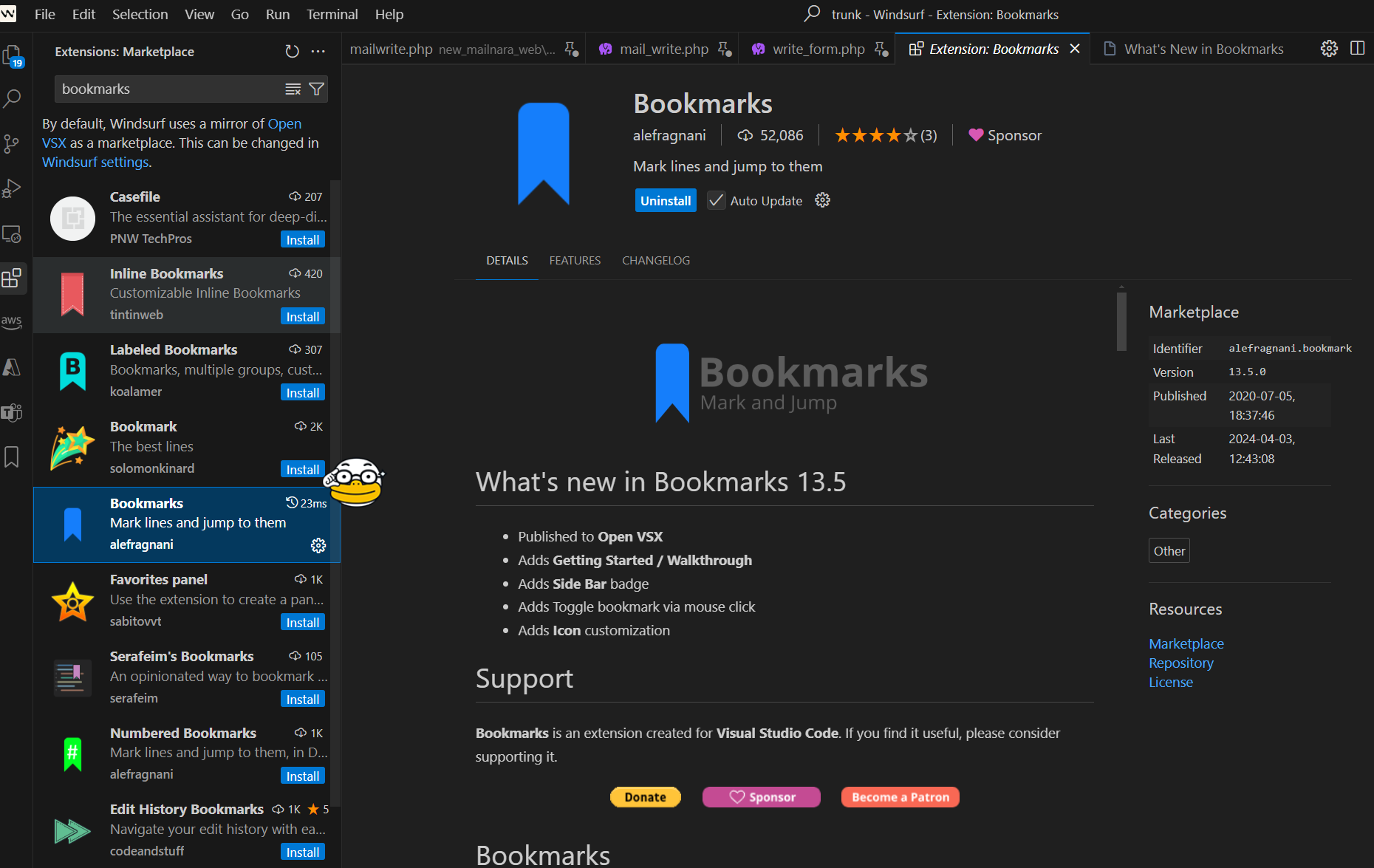Open the Marketplace resource link
1374x868 pixels.
[x=1186, y=643]
